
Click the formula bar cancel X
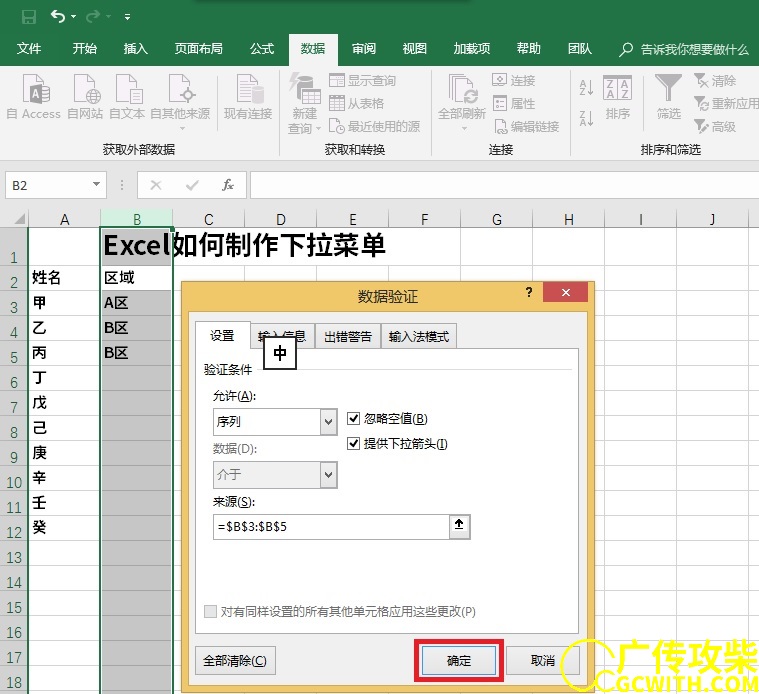(x=156, y=185)
